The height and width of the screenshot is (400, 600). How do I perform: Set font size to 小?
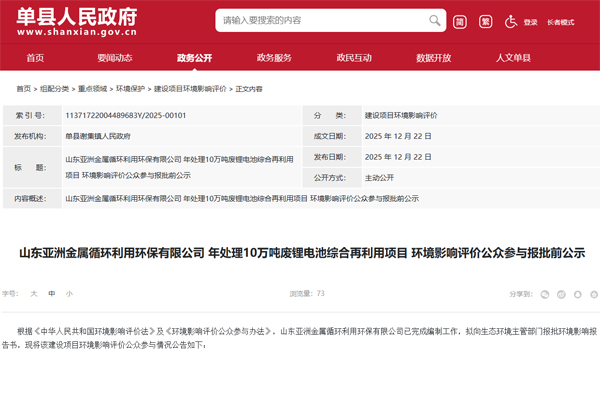69,294
